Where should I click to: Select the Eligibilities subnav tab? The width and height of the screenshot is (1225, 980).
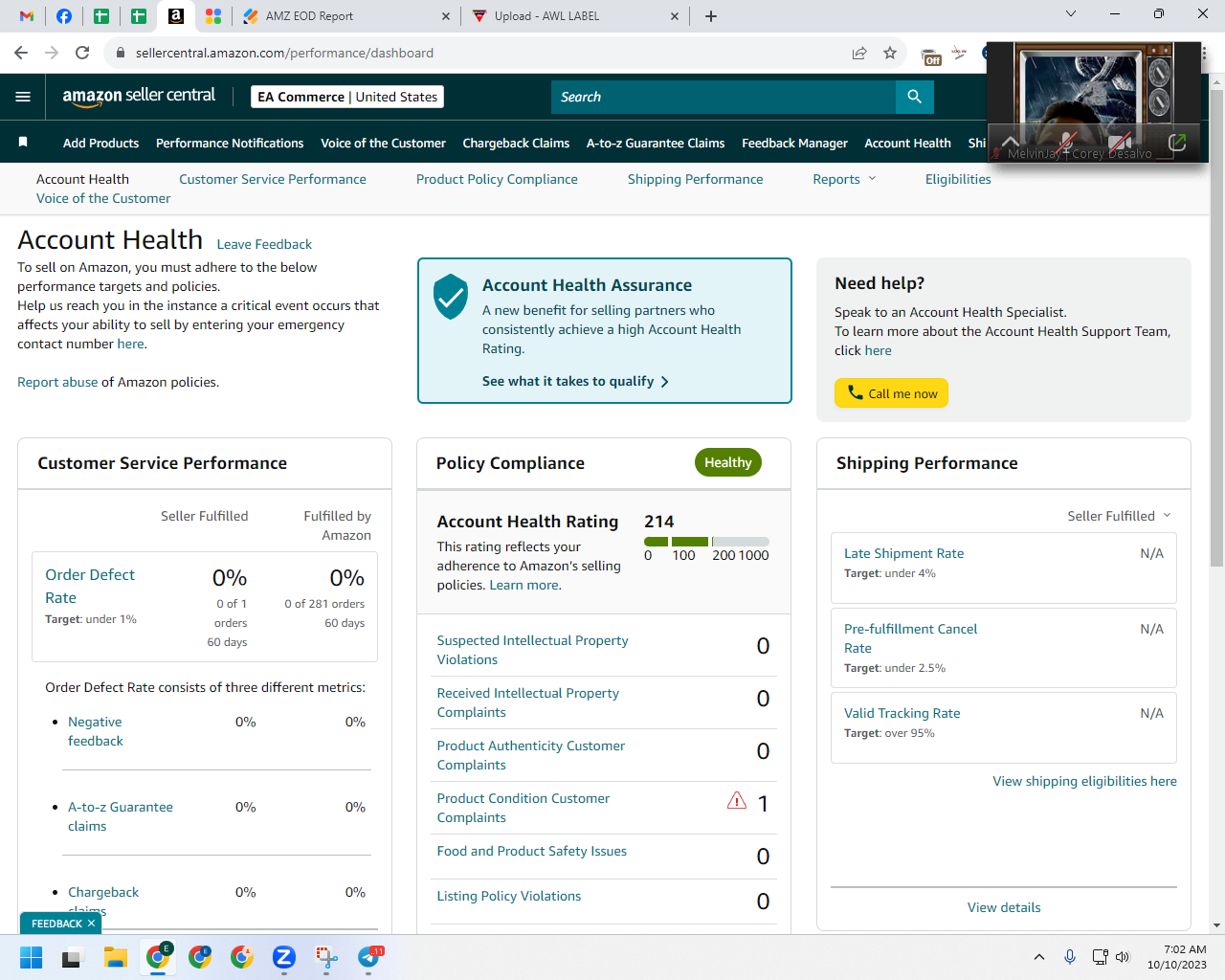coord(958,179)
